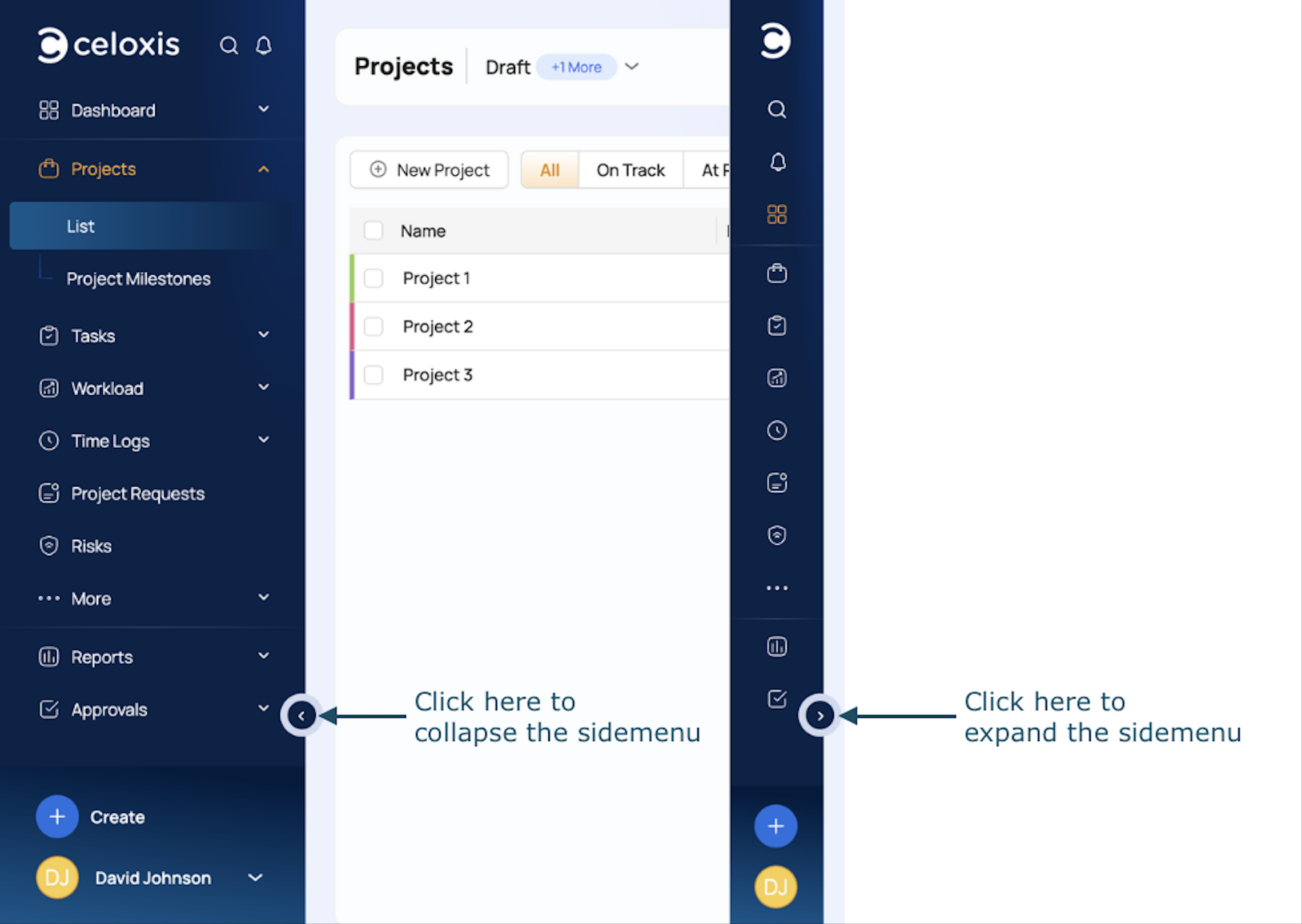Screen dimensions: 1302x924
Task: Expand the Dashboard menu chevron
Action: pos(263,109)
